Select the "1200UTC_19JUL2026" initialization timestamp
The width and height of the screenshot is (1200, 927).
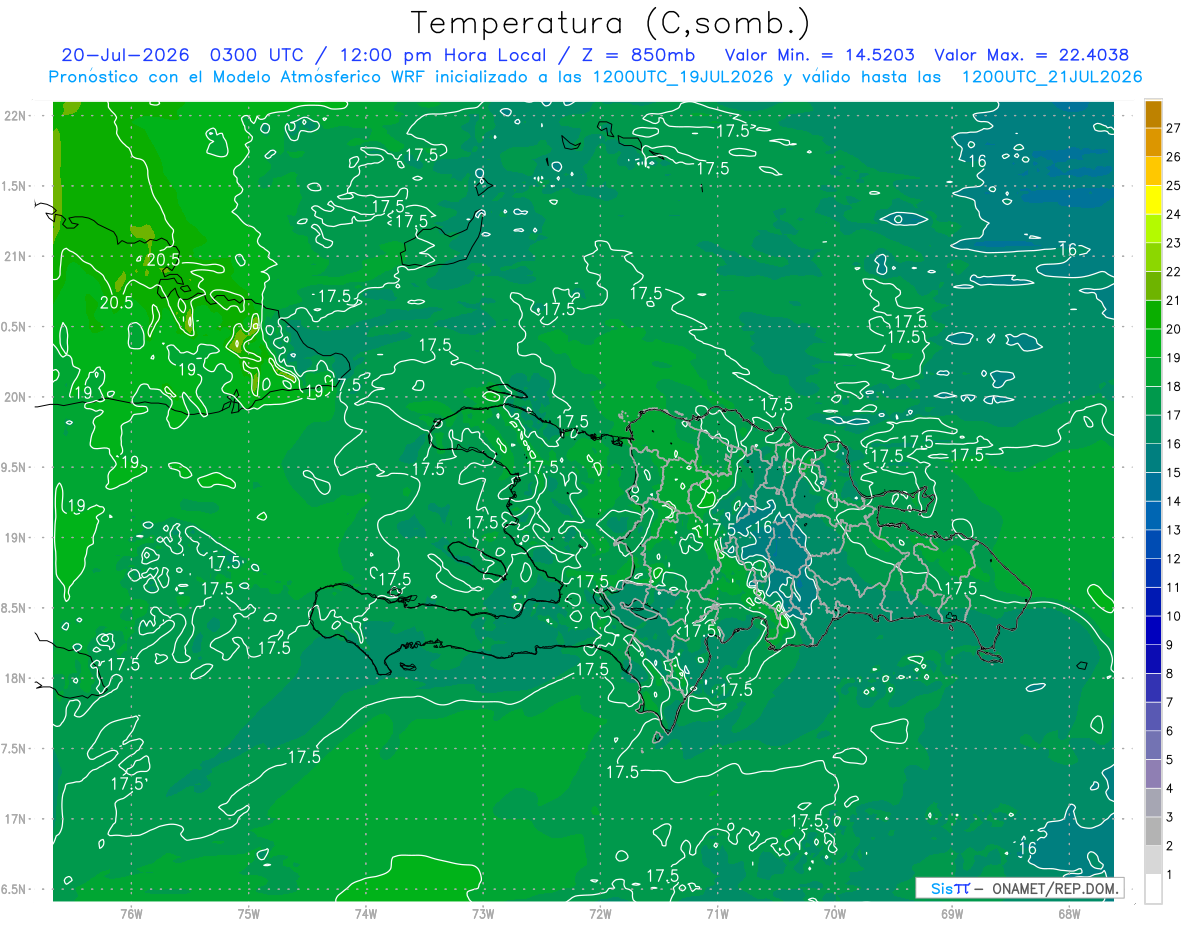685,77
